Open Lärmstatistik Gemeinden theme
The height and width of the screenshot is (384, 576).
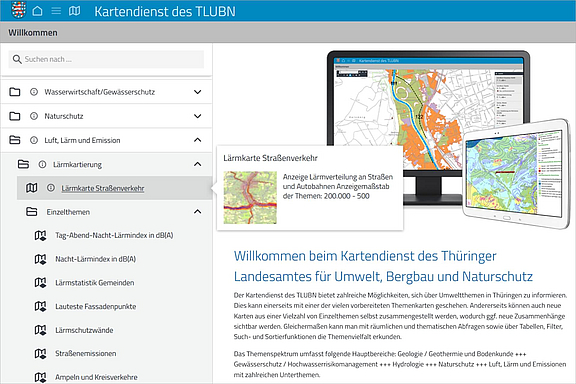tap(94, 283)
